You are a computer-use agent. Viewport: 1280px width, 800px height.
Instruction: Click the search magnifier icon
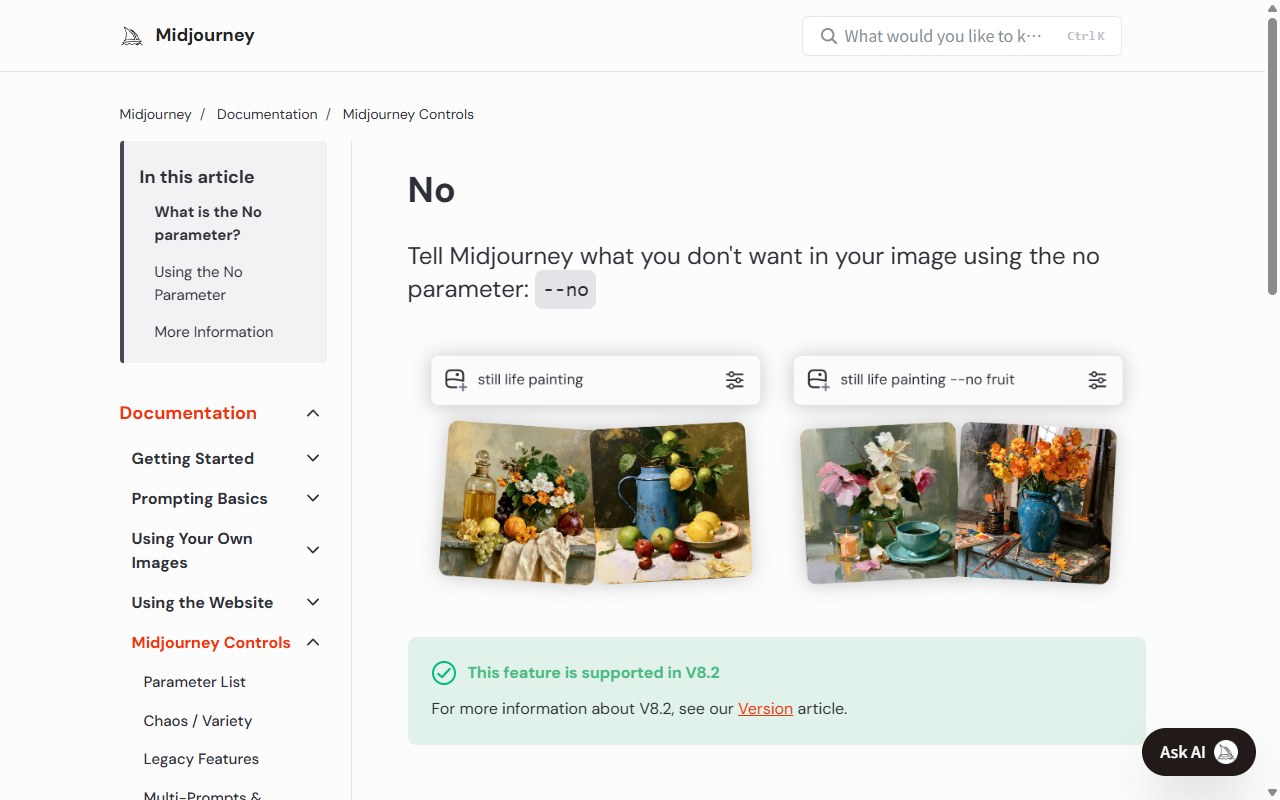tap(828, 36)
